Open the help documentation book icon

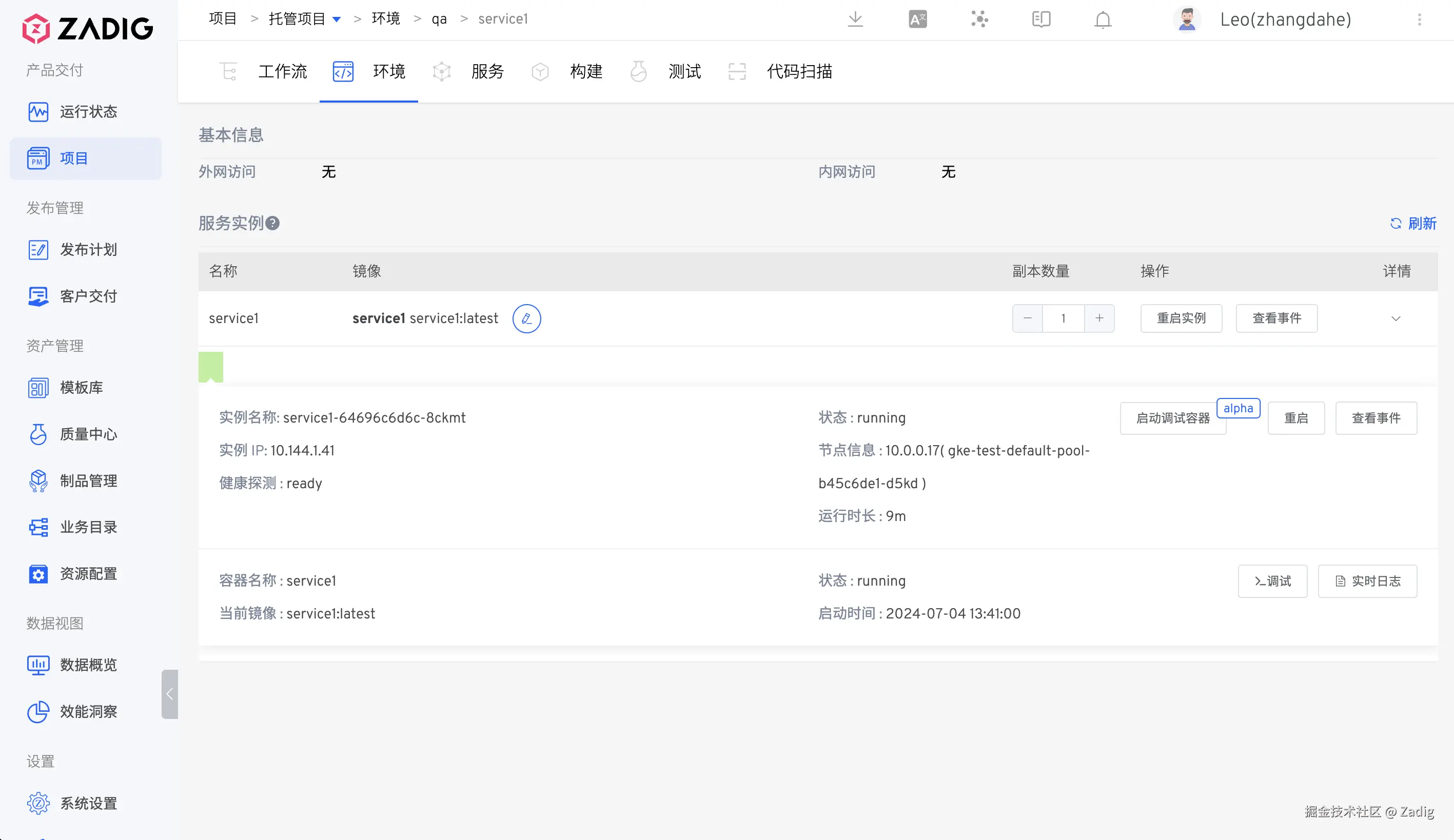pyautogui.click(x=1041, y=19)
